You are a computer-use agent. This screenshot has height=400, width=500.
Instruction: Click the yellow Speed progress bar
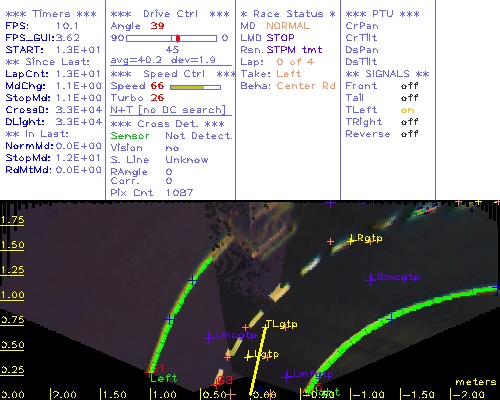pos(195,87)
